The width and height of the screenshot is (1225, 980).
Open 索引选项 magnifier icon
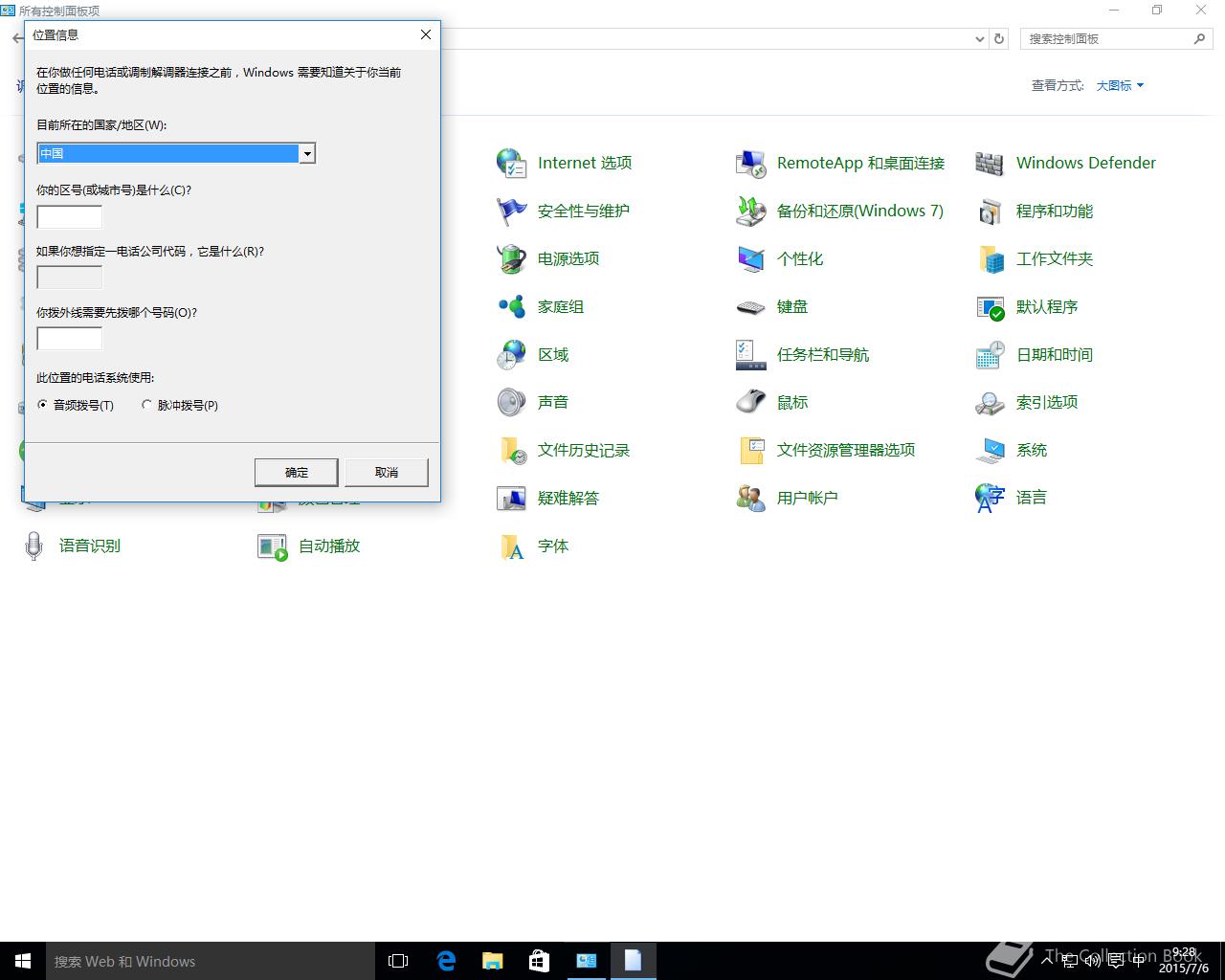[x=990, y=402]
